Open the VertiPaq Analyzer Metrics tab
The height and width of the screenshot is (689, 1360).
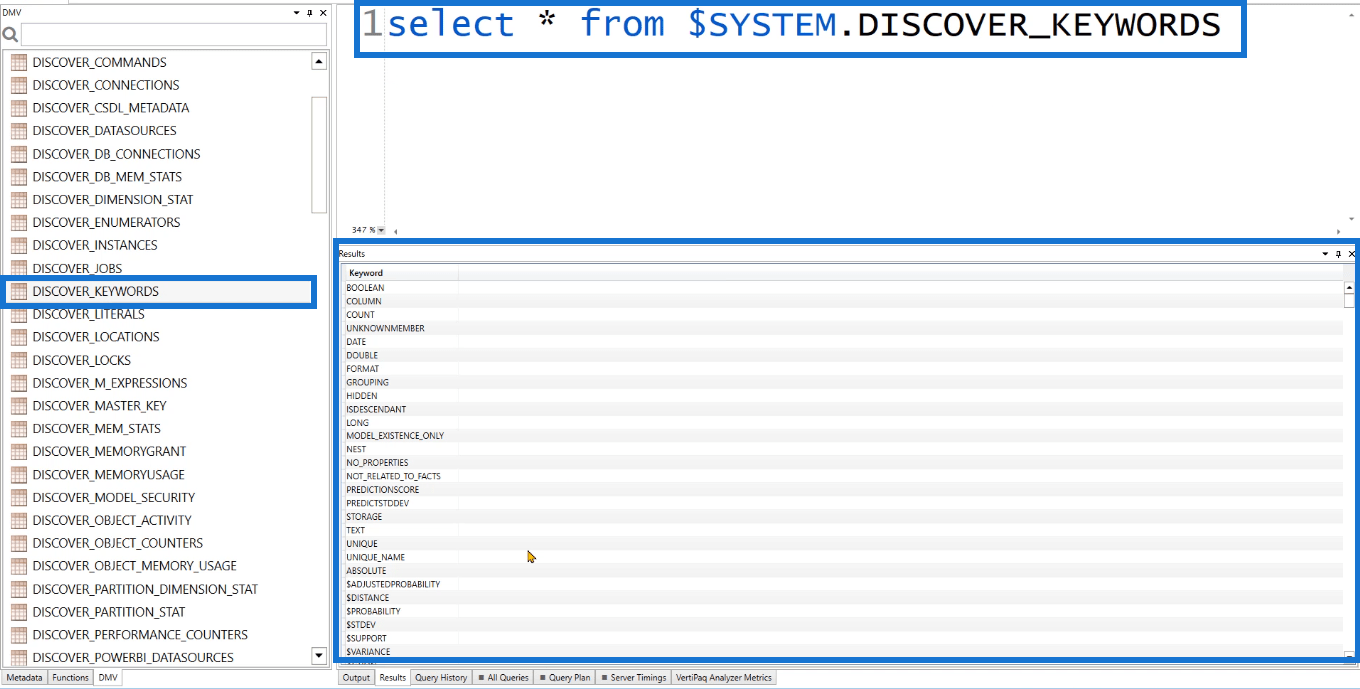(724, 678)
